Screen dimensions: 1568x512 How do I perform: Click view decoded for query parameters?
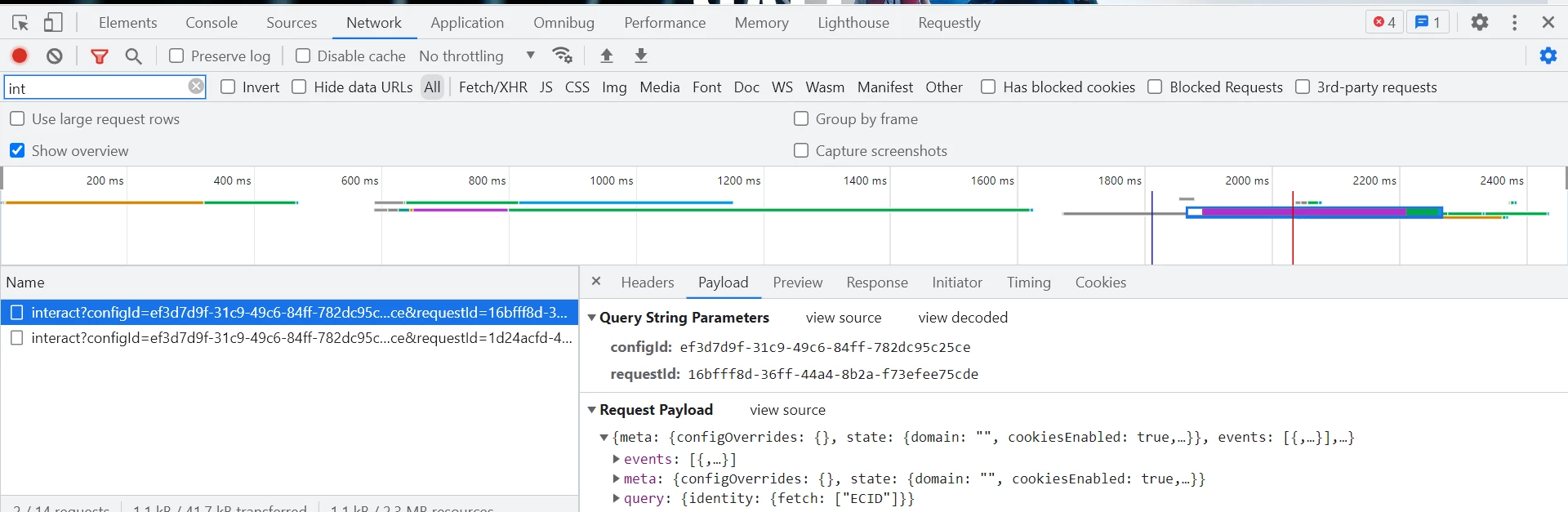point(963,318)
